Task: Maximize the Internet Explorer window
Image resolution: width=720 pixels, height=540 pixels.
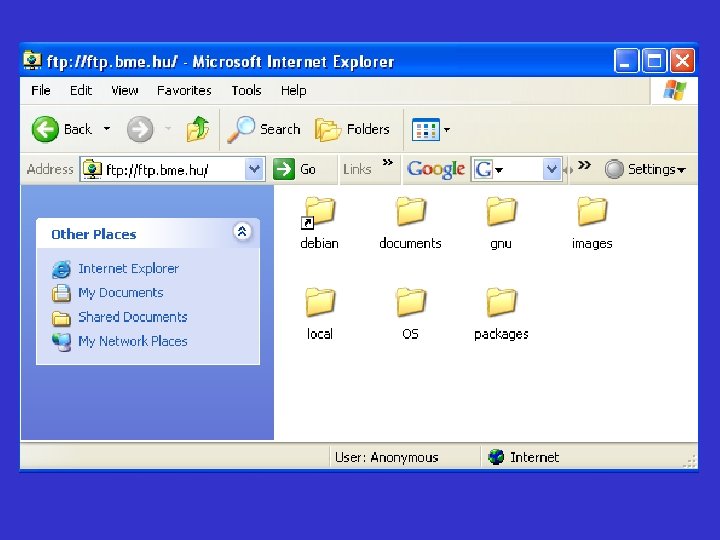Action: pos(654,61)
